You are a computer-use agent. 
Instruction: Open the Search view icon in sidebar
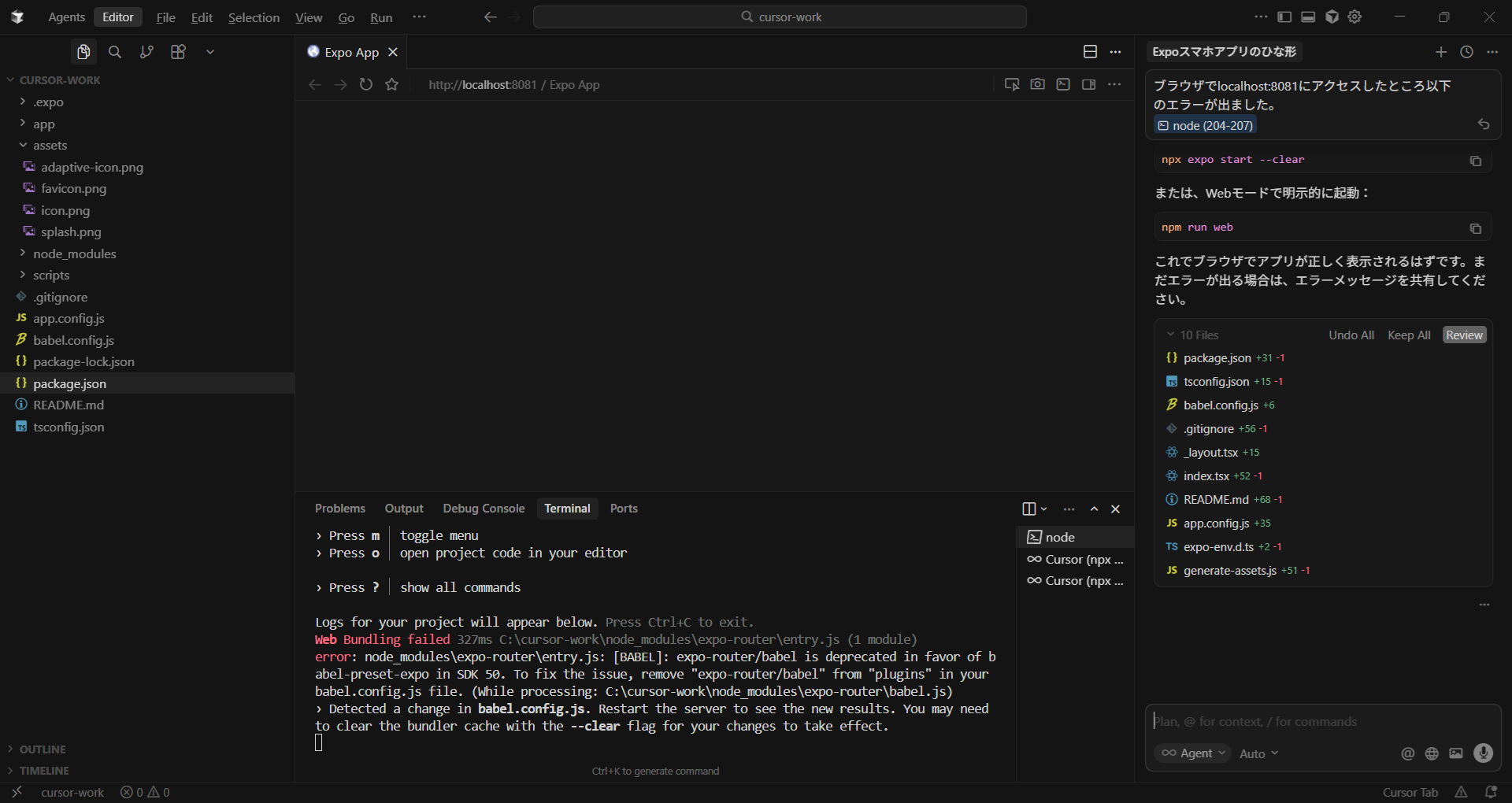tap(115, 52)
